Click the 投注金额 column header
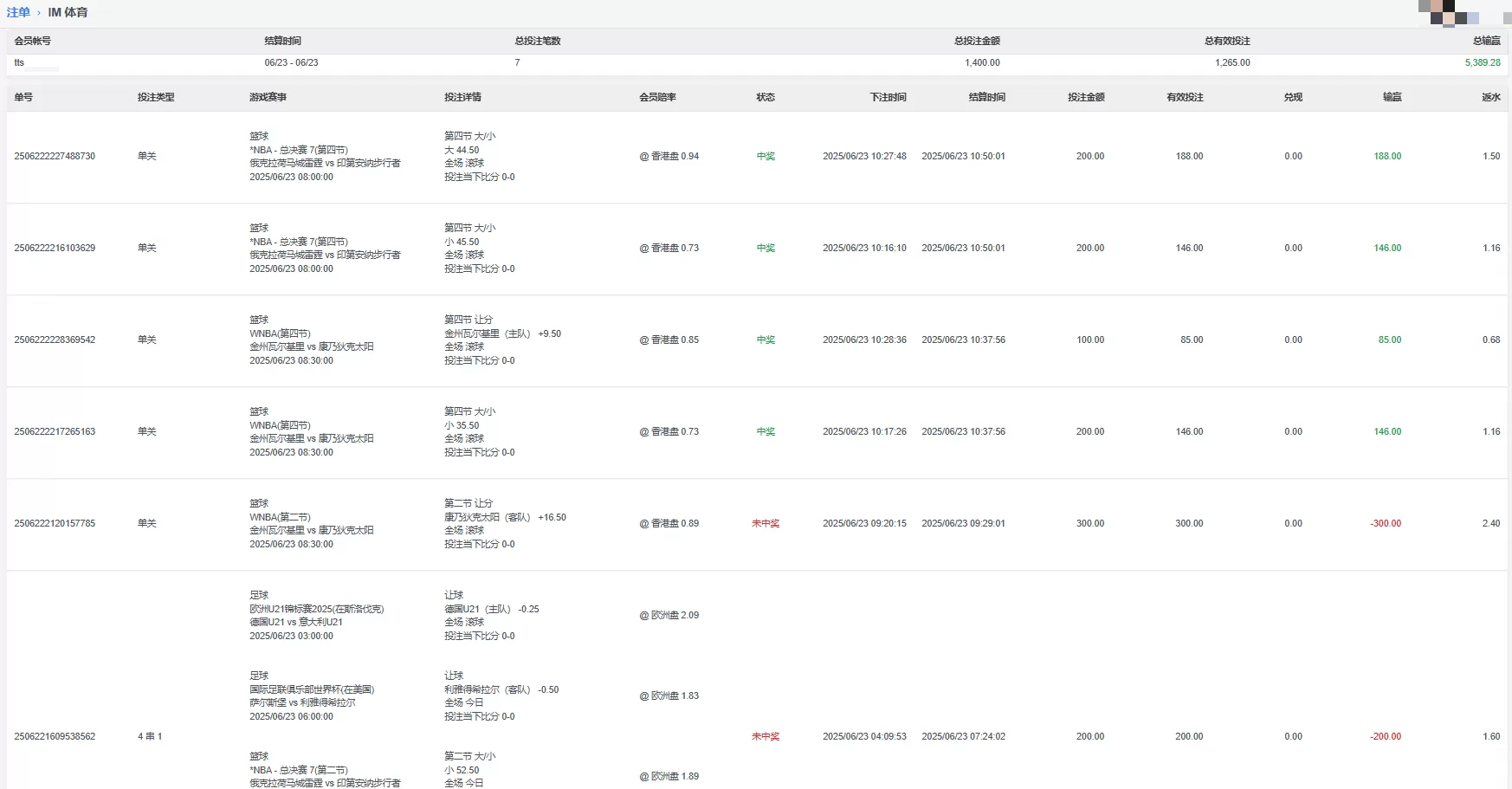 point(1086,97)
